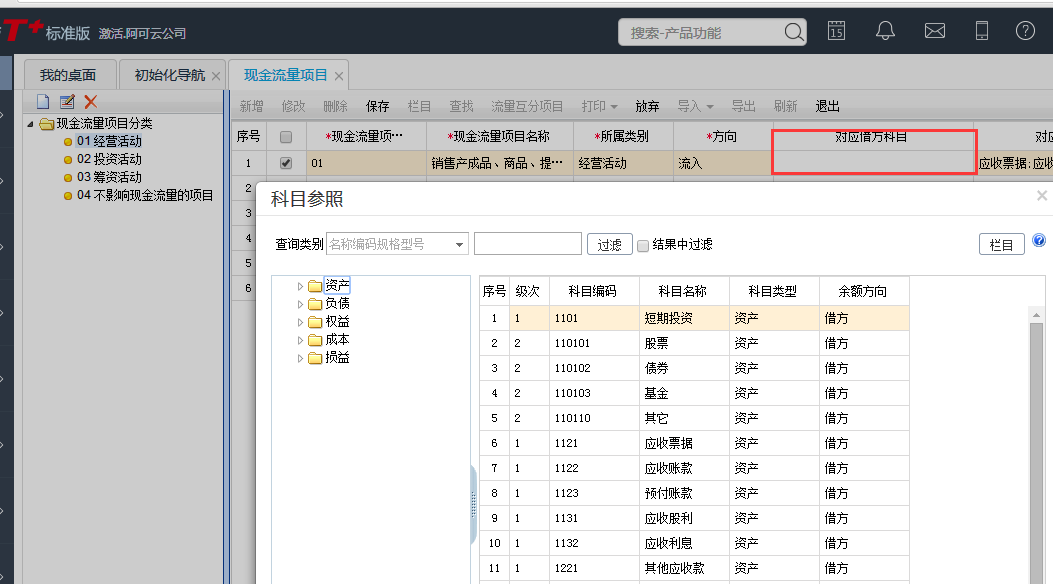Enable the 结果中过滤 checkbox
The width and height of the screenshot is (1053, 584).
pyautogui.click(x=642, y=243)
